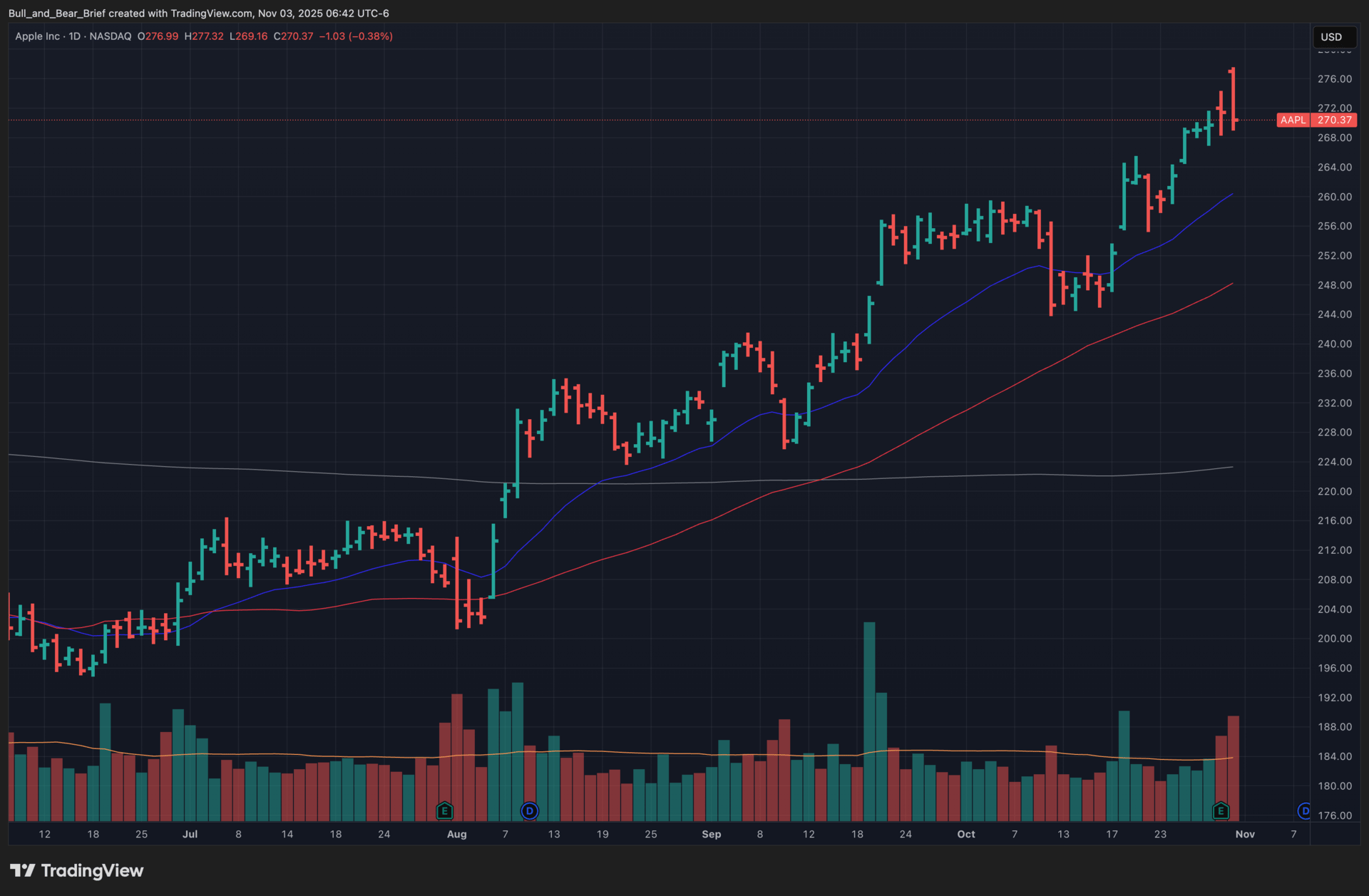Click the Jul label on time axis

click(190, 834)
